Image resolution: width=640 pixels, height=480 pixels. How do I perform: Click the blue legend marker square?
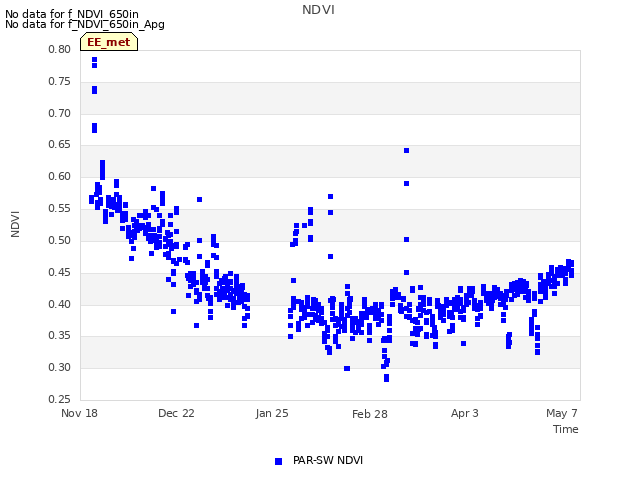click(278, 461)
